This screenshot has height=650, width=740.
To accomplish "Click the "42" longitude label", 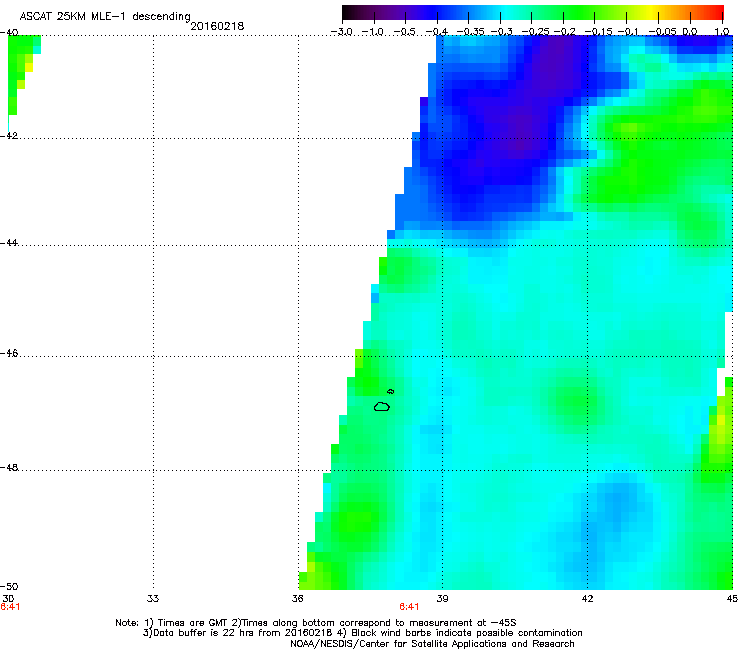I will (x=587, y=599).
